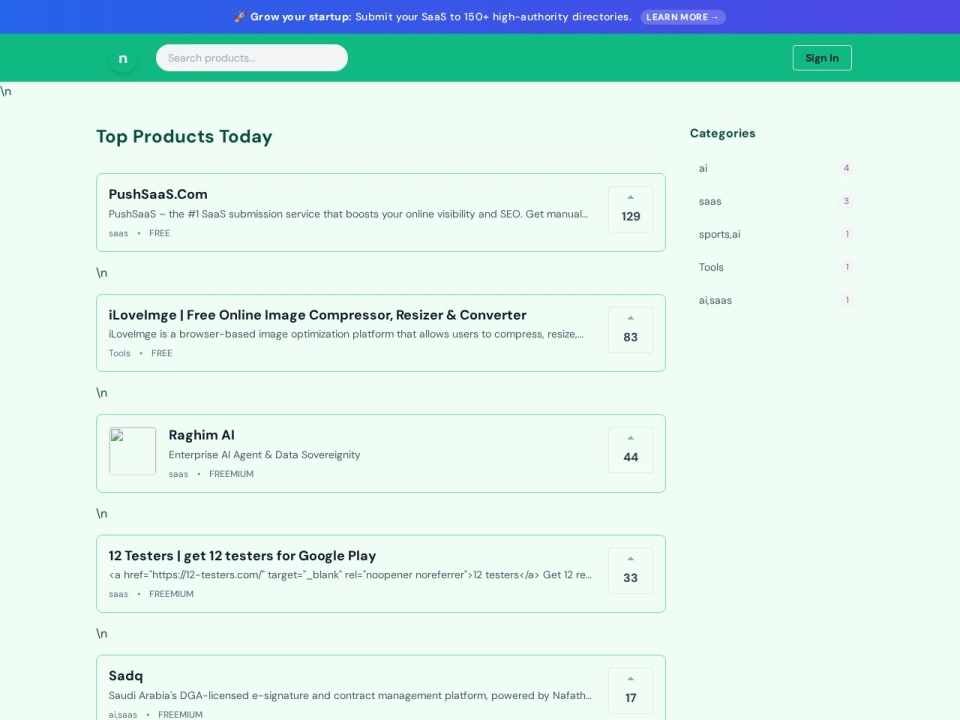Open the PushSaaS.Com product title

pyautogui.click(x=158, y=194)
